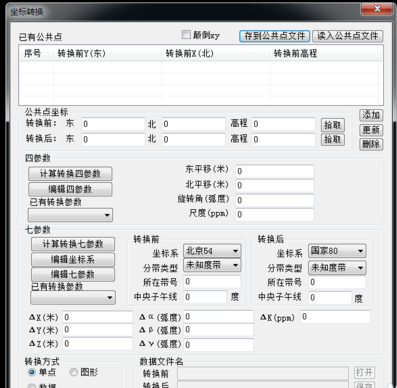This screenshot has width=397, height=388.
Task: Click the Δγ(弧度) input field
Action: tap(218, 345)
